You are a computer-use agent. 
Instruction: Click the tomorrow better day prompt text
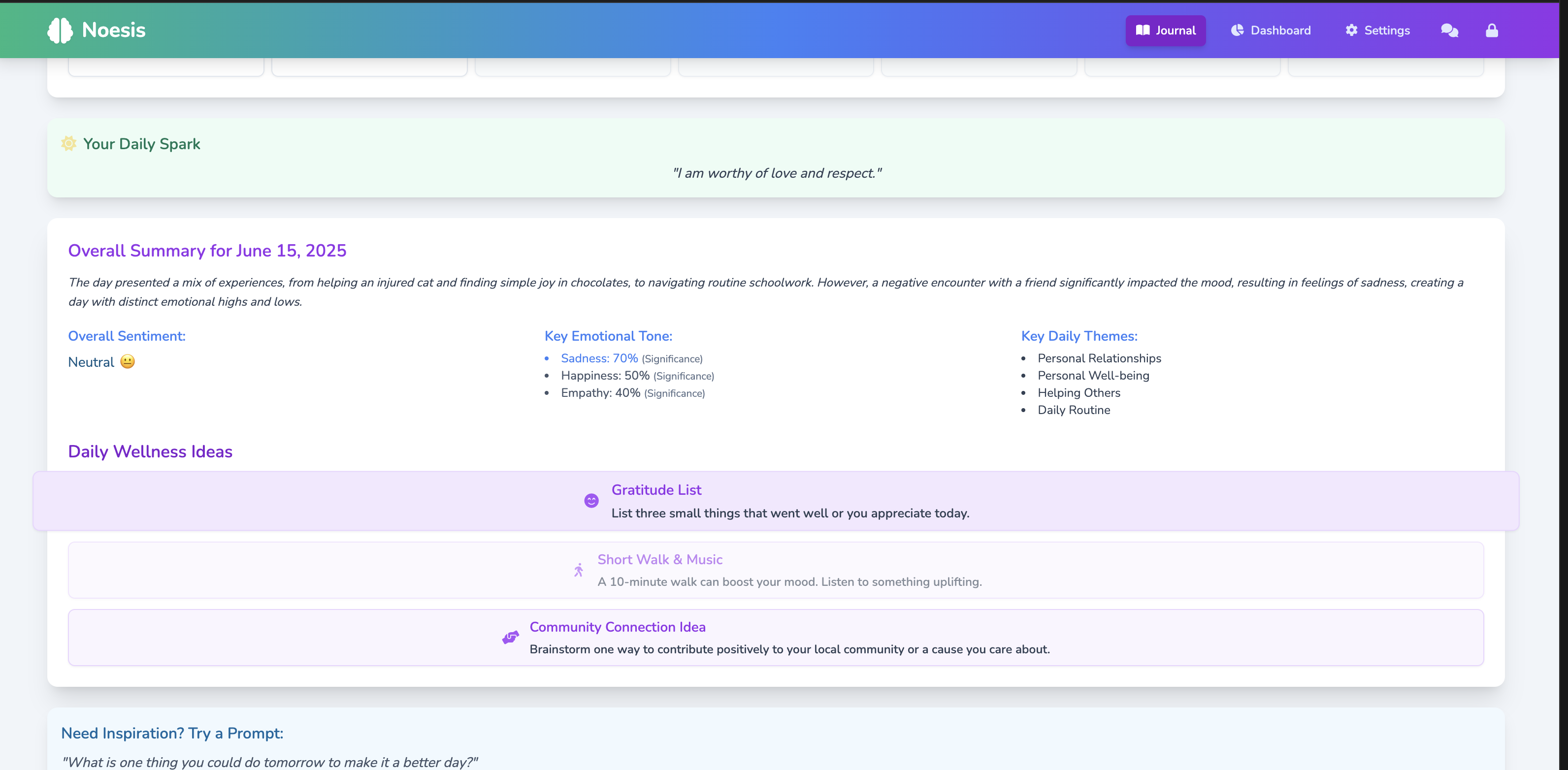click(x=270, y=762)
